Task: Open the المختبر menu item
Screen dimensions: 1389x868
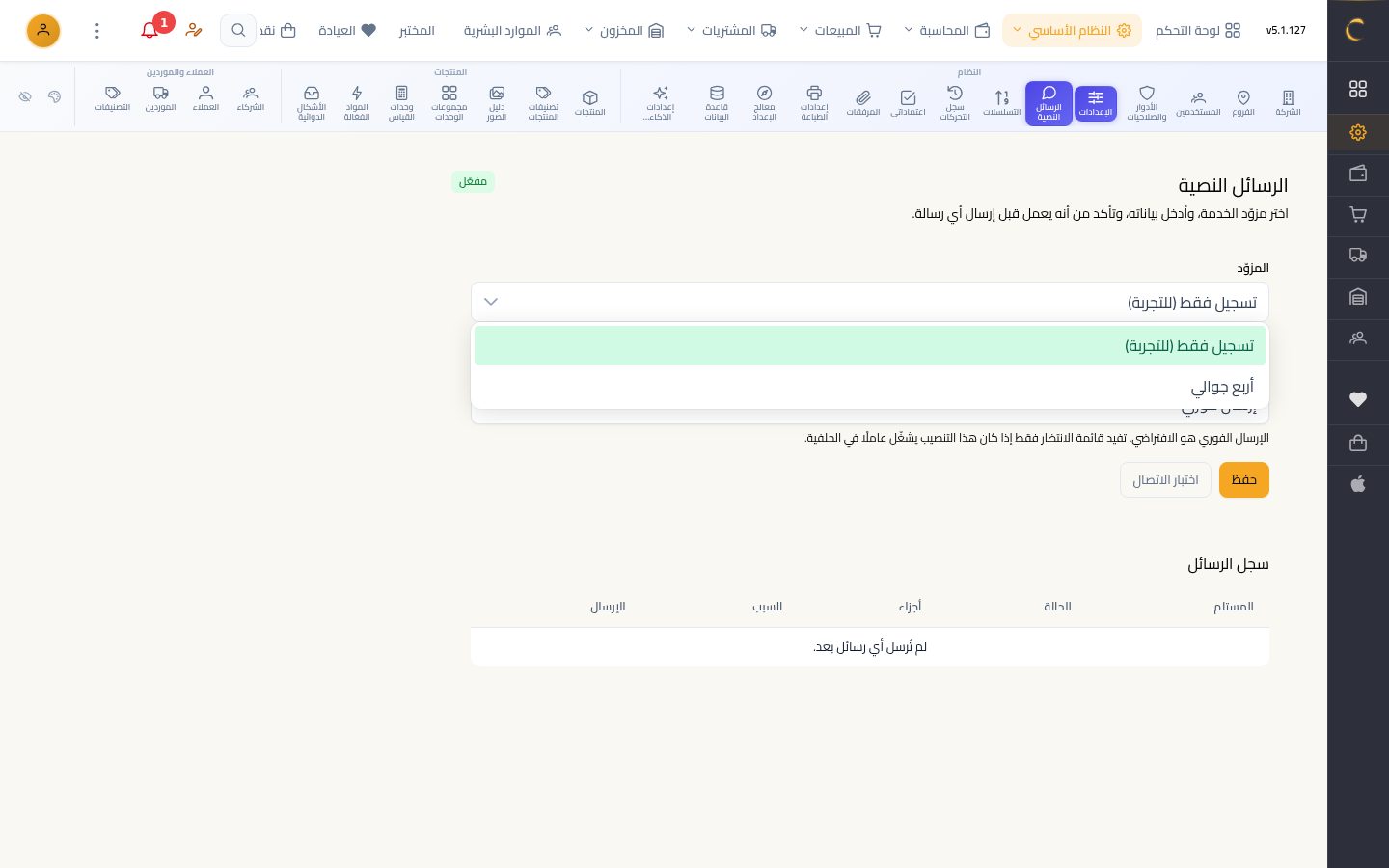Action: (417, 30)
